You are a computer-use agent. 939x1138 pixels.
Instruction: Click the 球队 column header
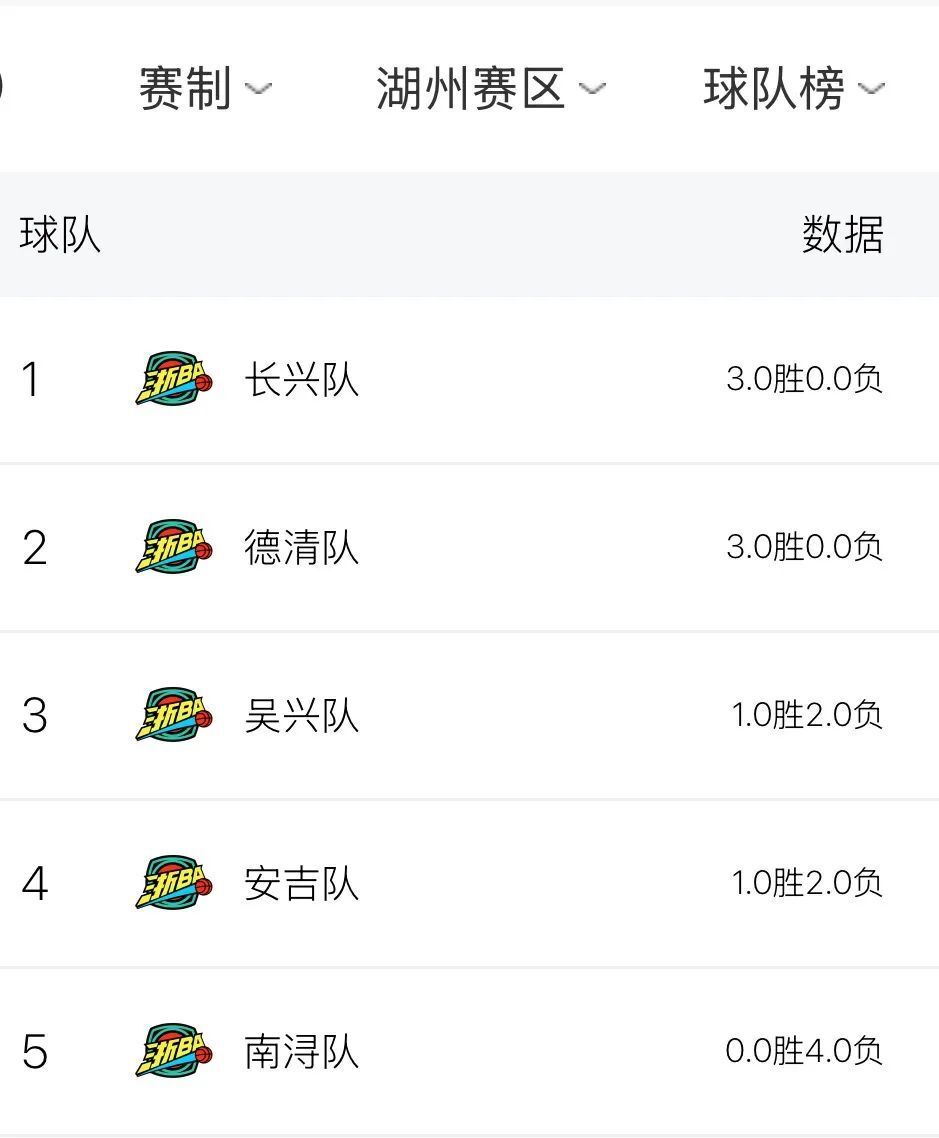(60, 234)
